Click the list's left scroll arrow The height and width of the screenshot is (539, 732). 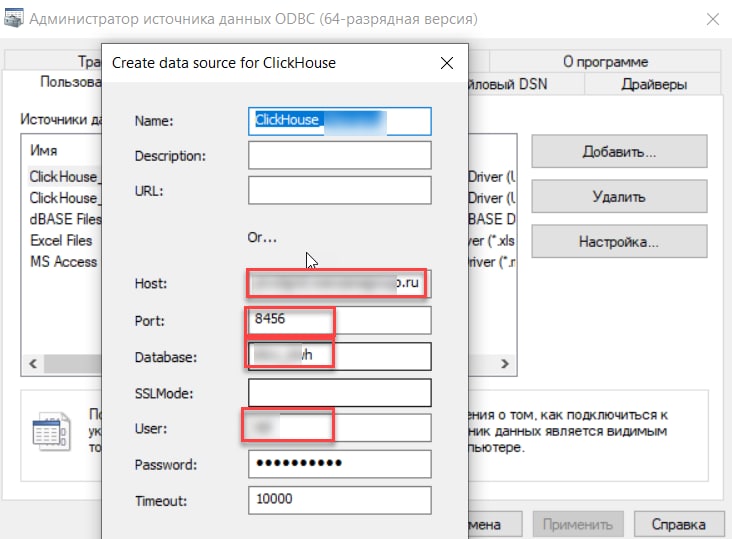point(33,364)
